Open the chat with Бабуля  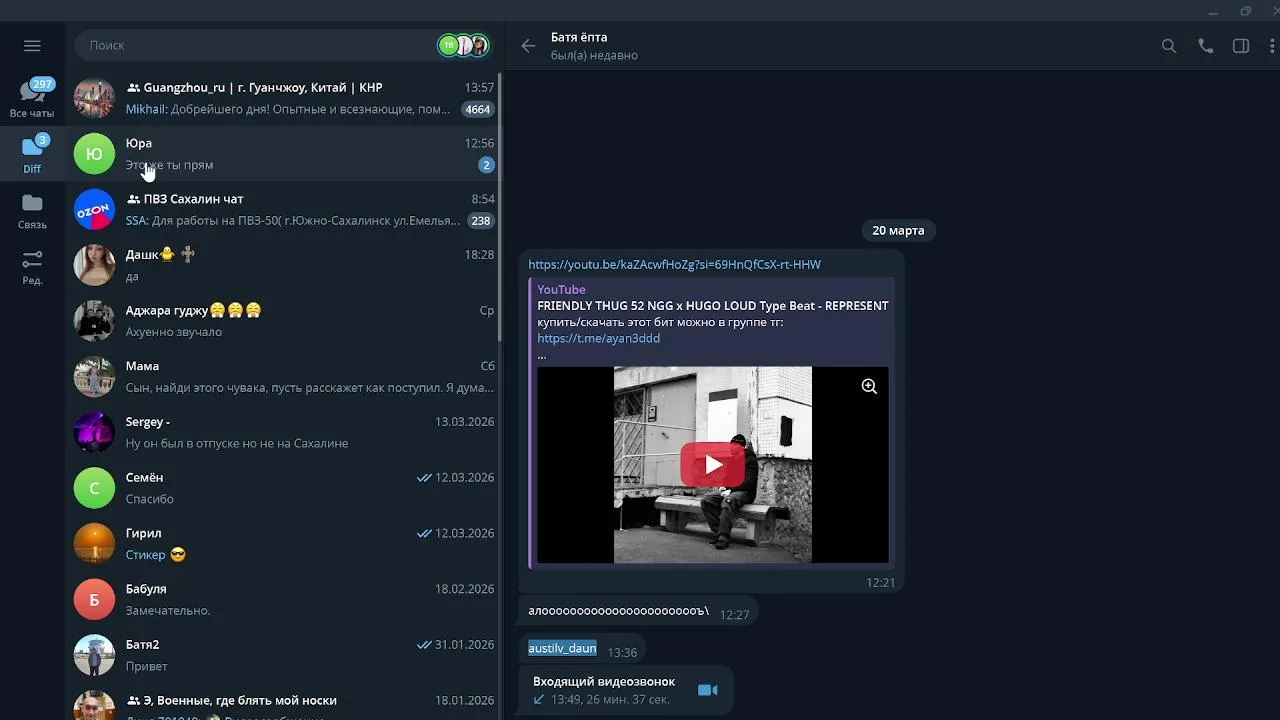283,600
